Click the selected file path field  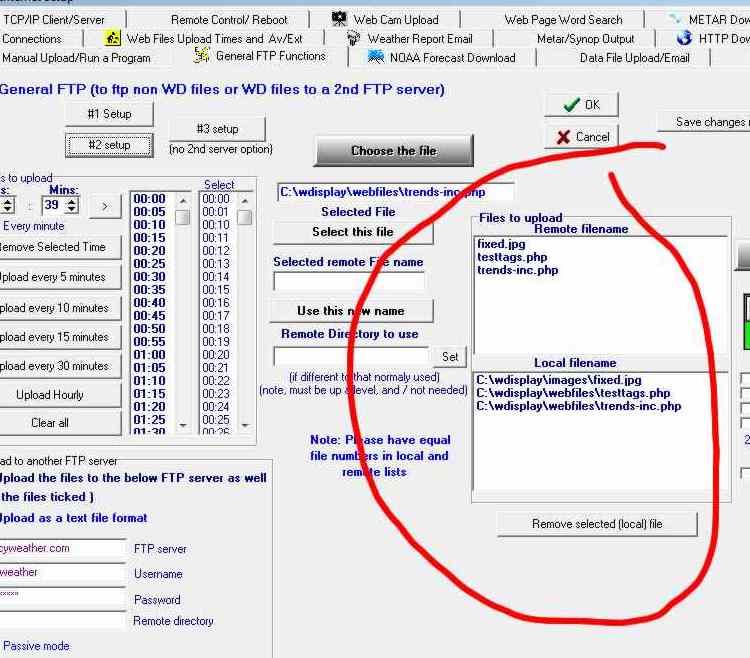[396, 192]
